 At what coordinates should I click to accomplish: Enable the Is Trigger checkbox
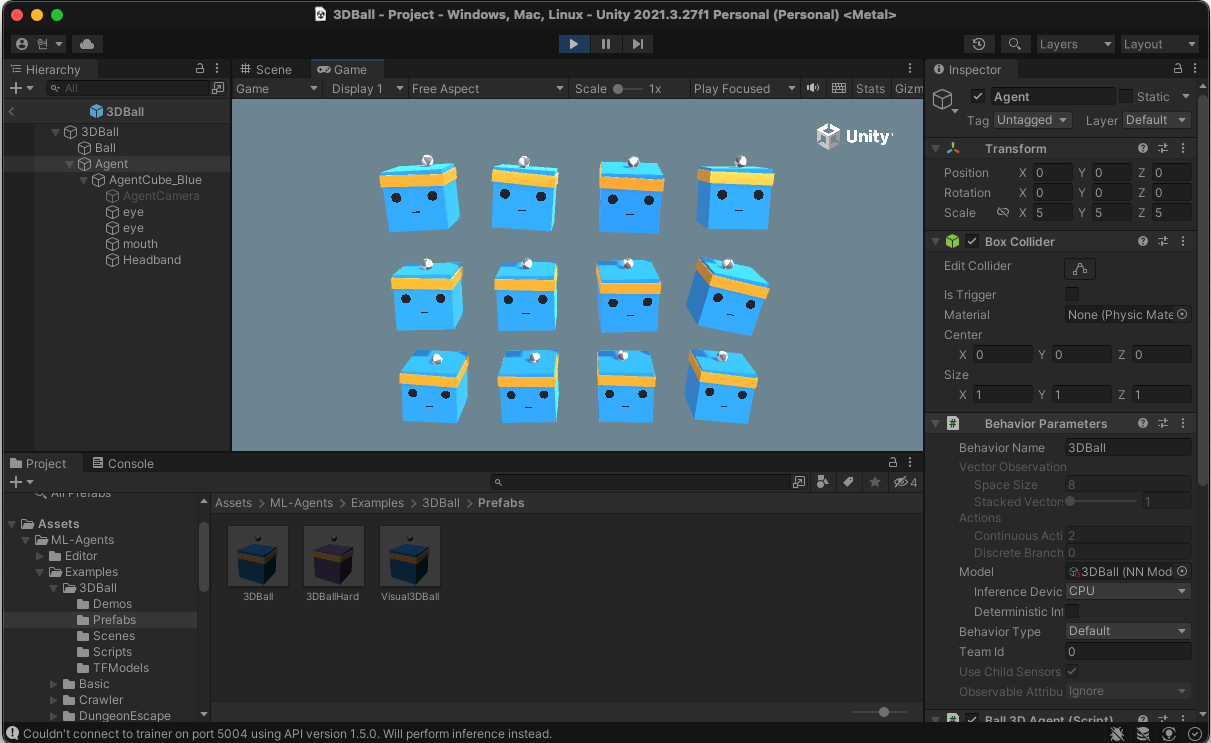[1072, 294]
